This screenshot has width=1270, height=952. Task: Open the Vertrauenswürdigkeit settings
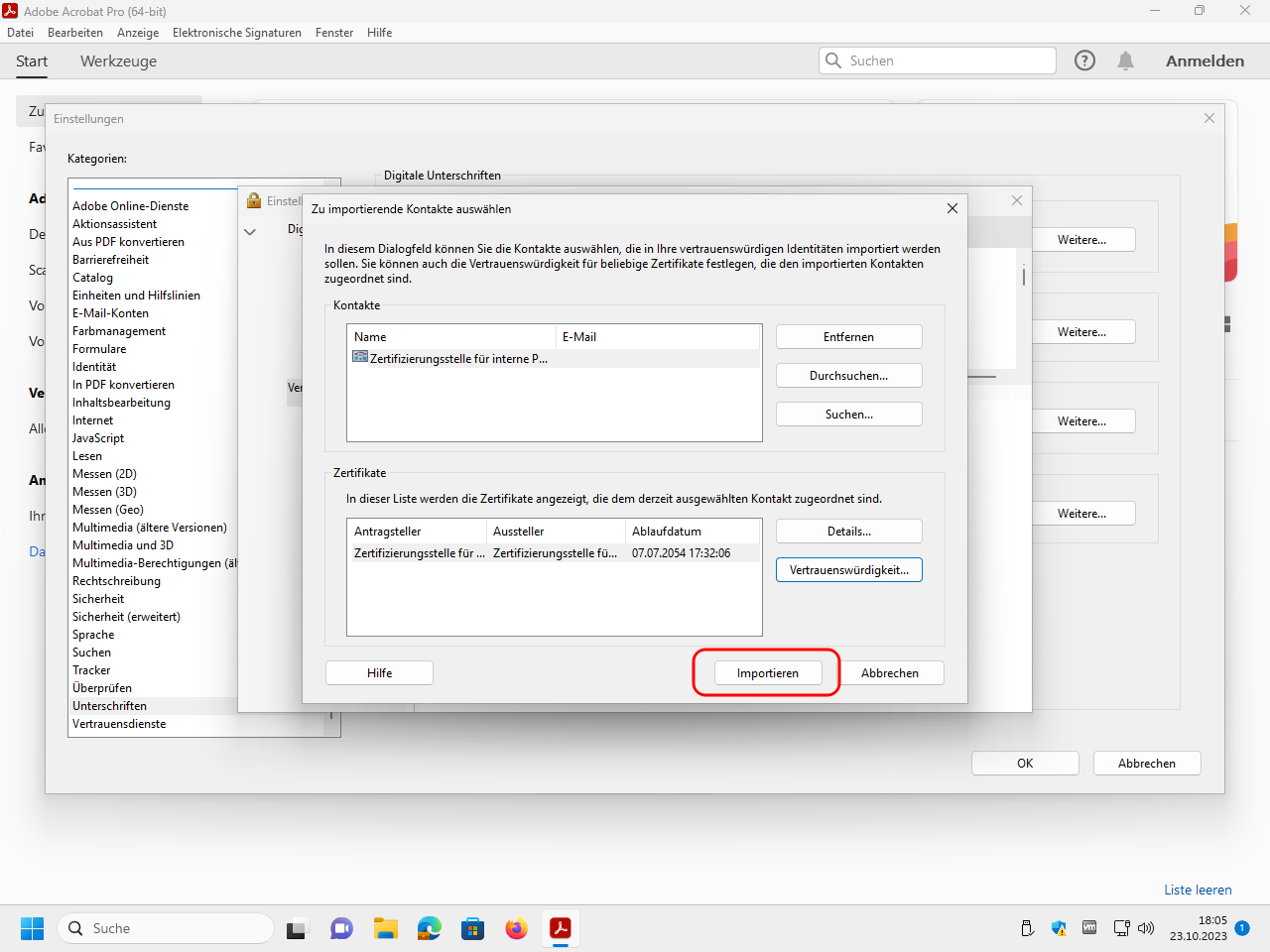click(848, 570)
